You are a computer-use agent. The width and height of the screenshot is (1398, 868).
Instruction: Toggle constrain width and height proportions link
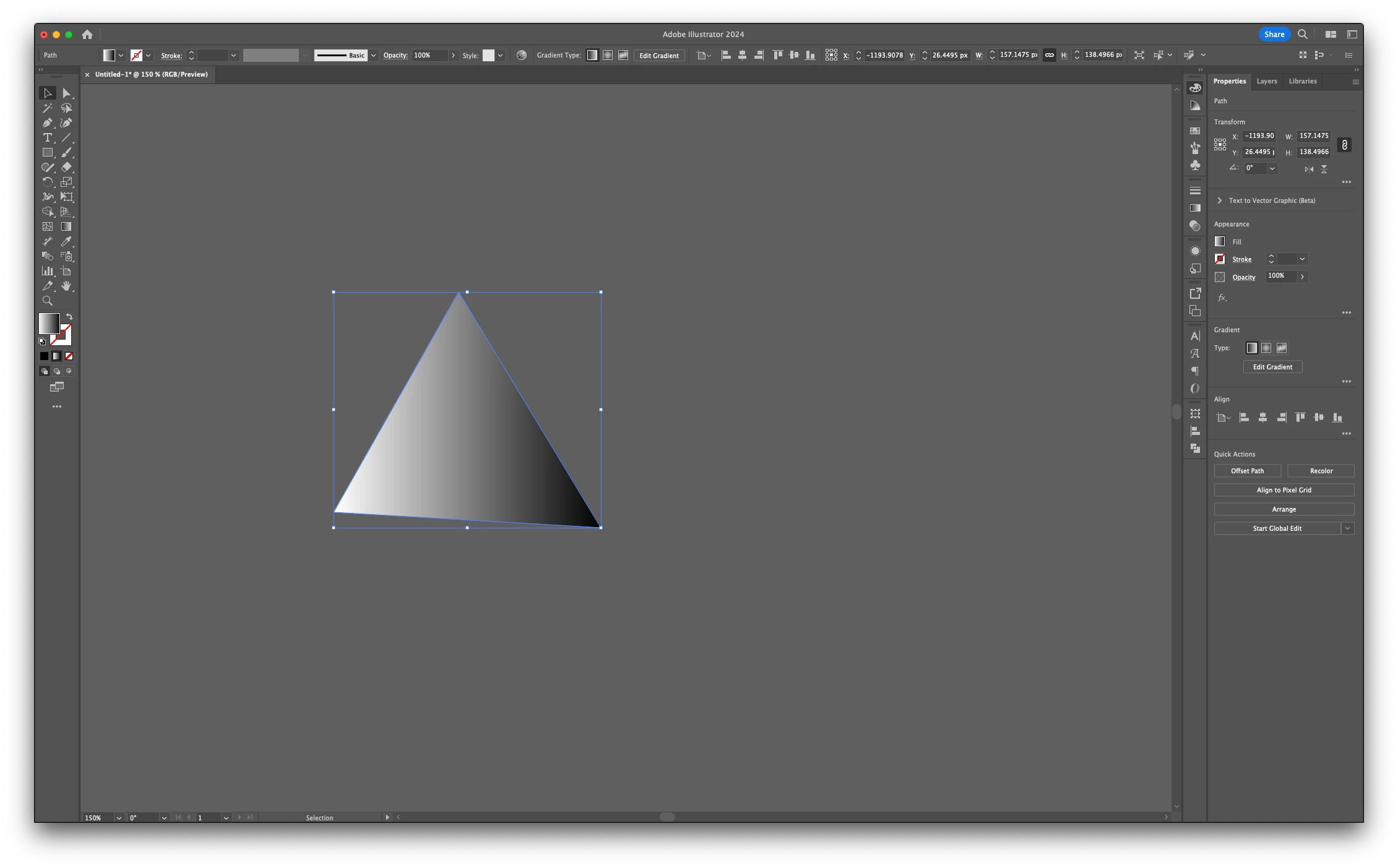click(x=1344, y=144)
